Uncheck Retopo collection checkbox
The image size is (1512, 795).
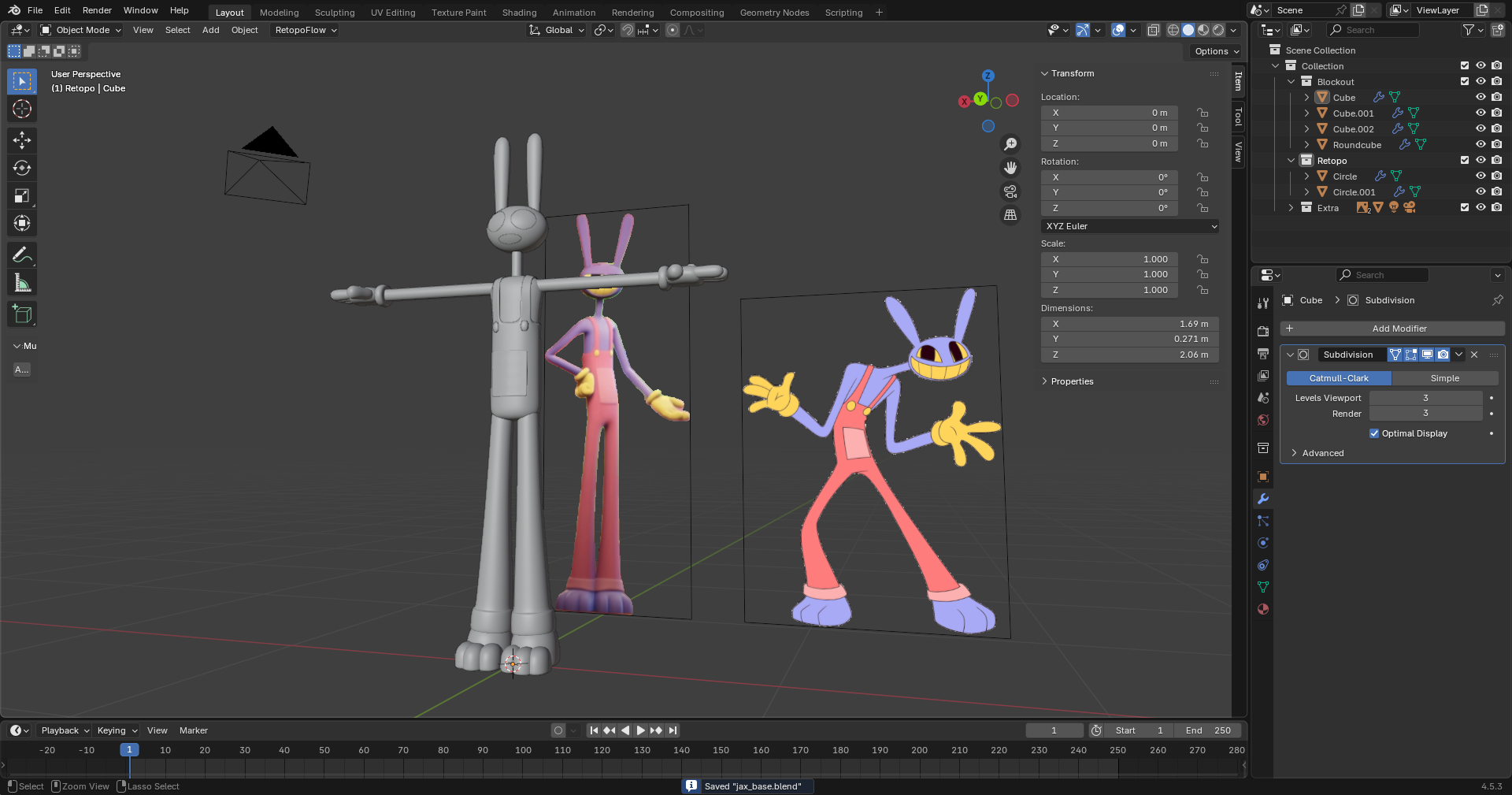1465,161
